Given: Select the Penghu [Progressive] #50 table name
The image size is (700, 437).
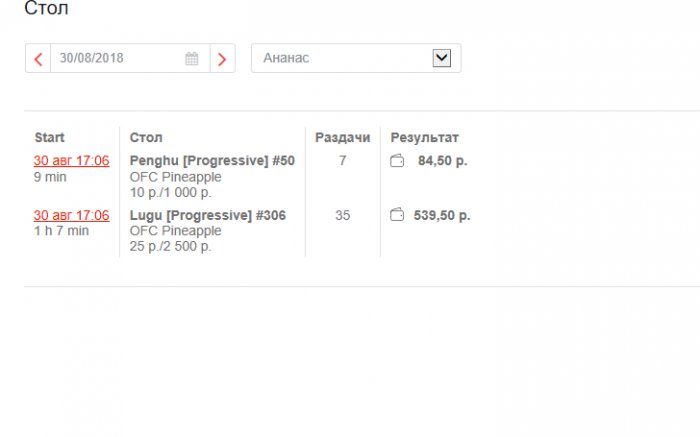Looking at the screenshot, I should pyautogui.click(x=212, y=161).
